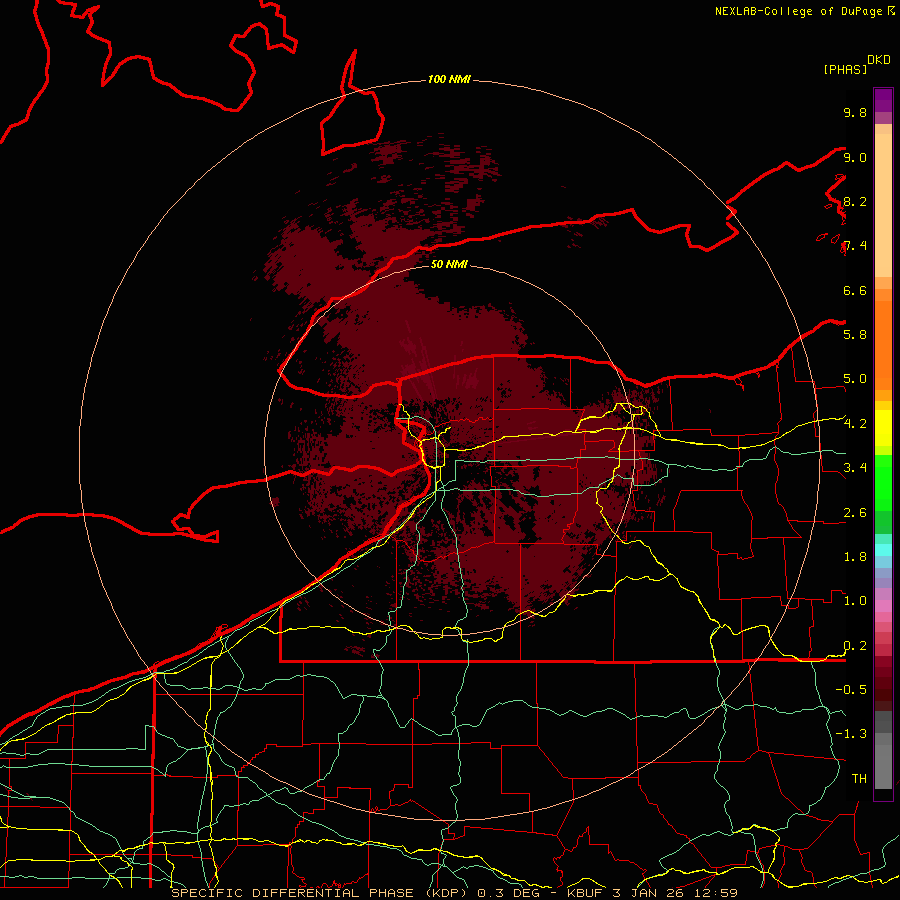Click the KBUF radar site identifier

click(x=585, y=893)
